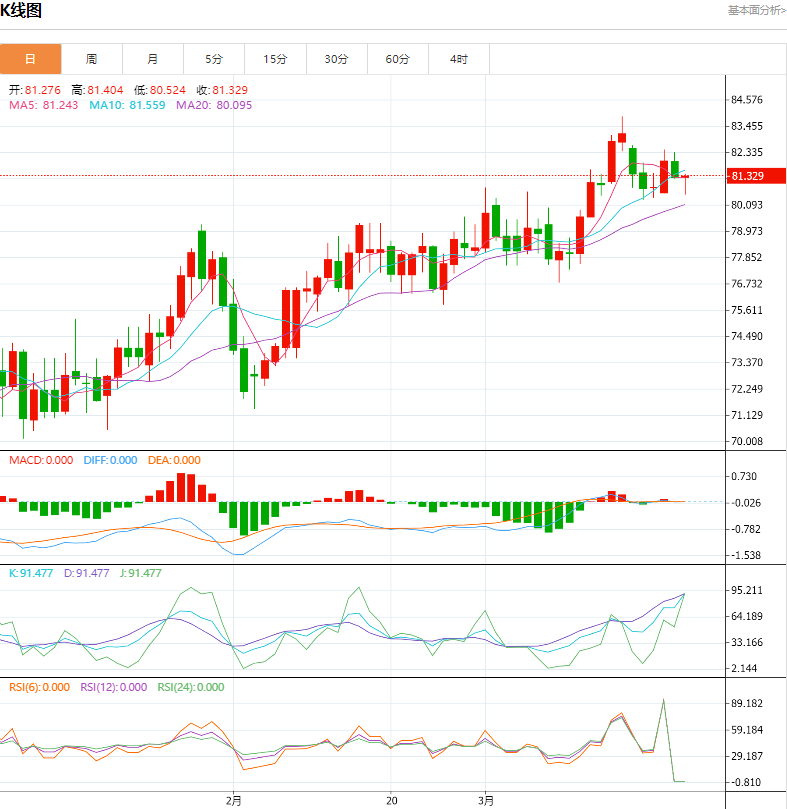Open the 5分 five-minute chart tab
Image resolution: width=787 pixels, height=809 pixels.
pyautogui.click(x=214, y=59)
